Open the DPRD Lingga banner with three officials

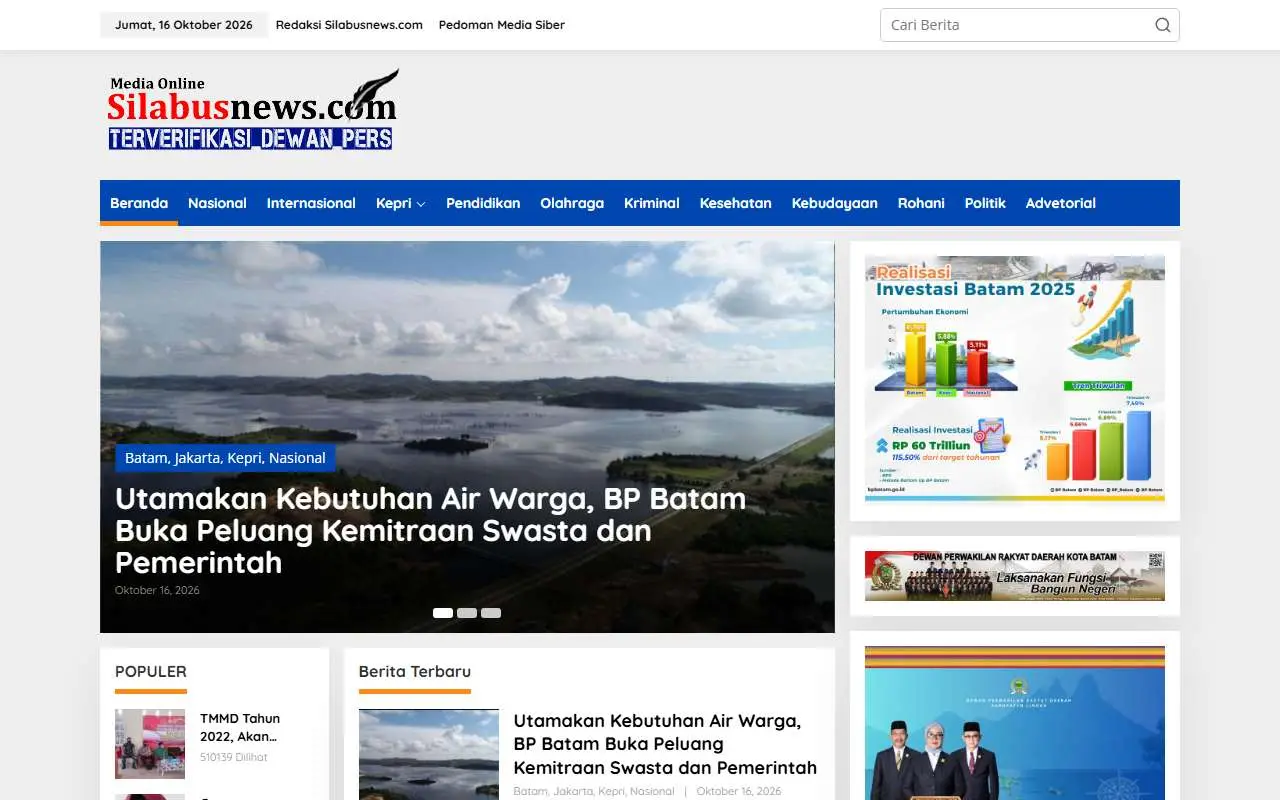(x=1015, y=723)
